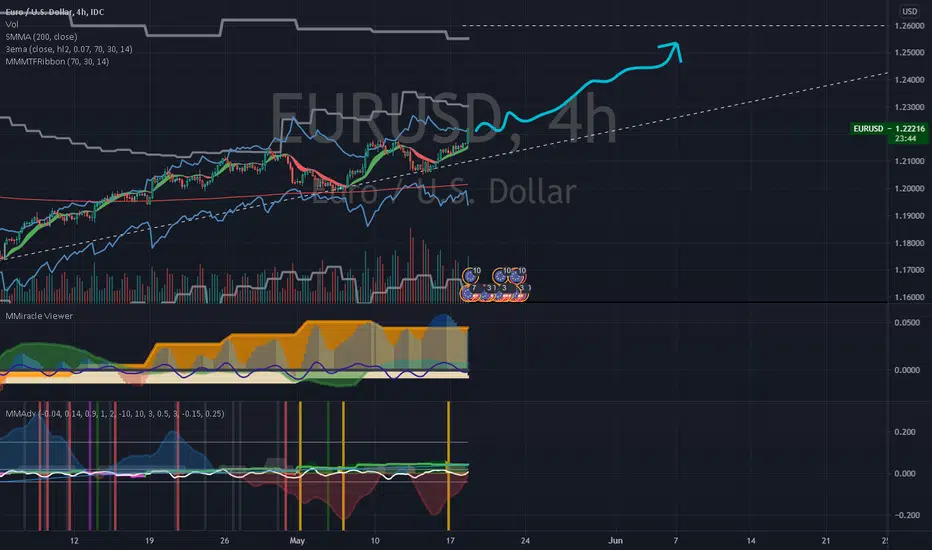This screenshot has width=932, height=550.
Task: Click the 1.26000 price axis label
Action: [909, 26]
